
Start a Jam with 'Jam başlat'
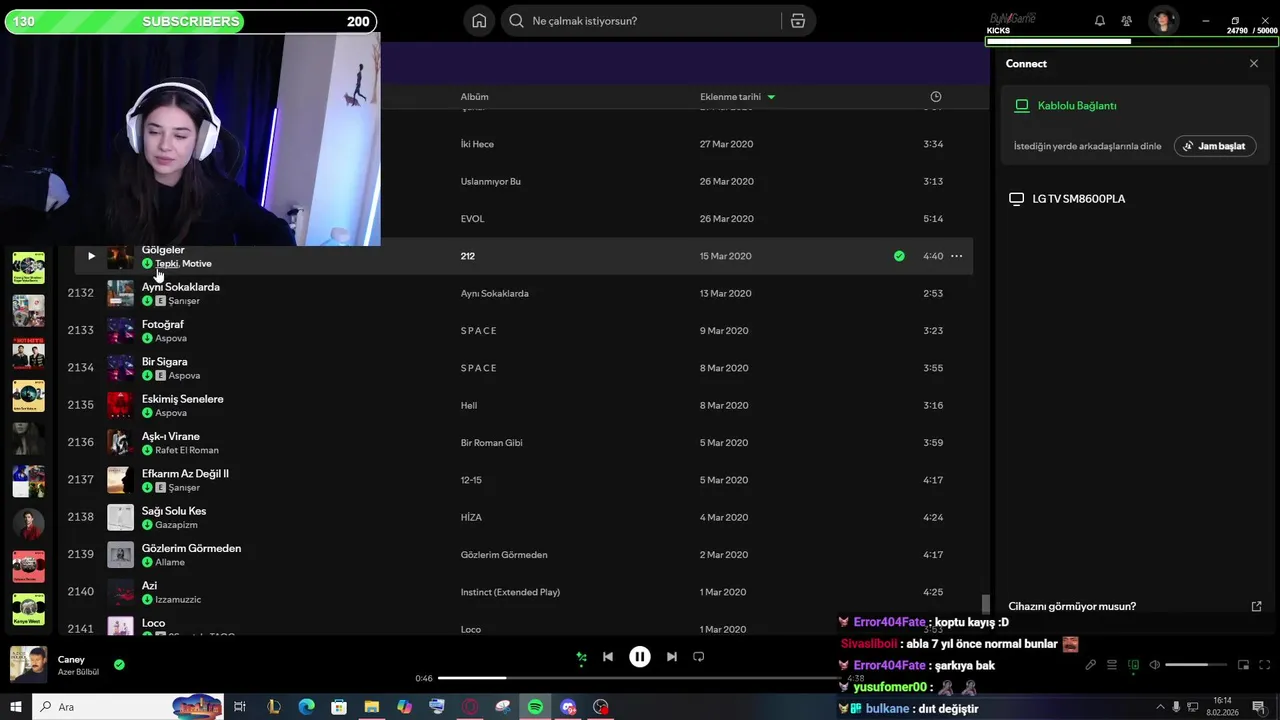click(x=1215, y=146)
